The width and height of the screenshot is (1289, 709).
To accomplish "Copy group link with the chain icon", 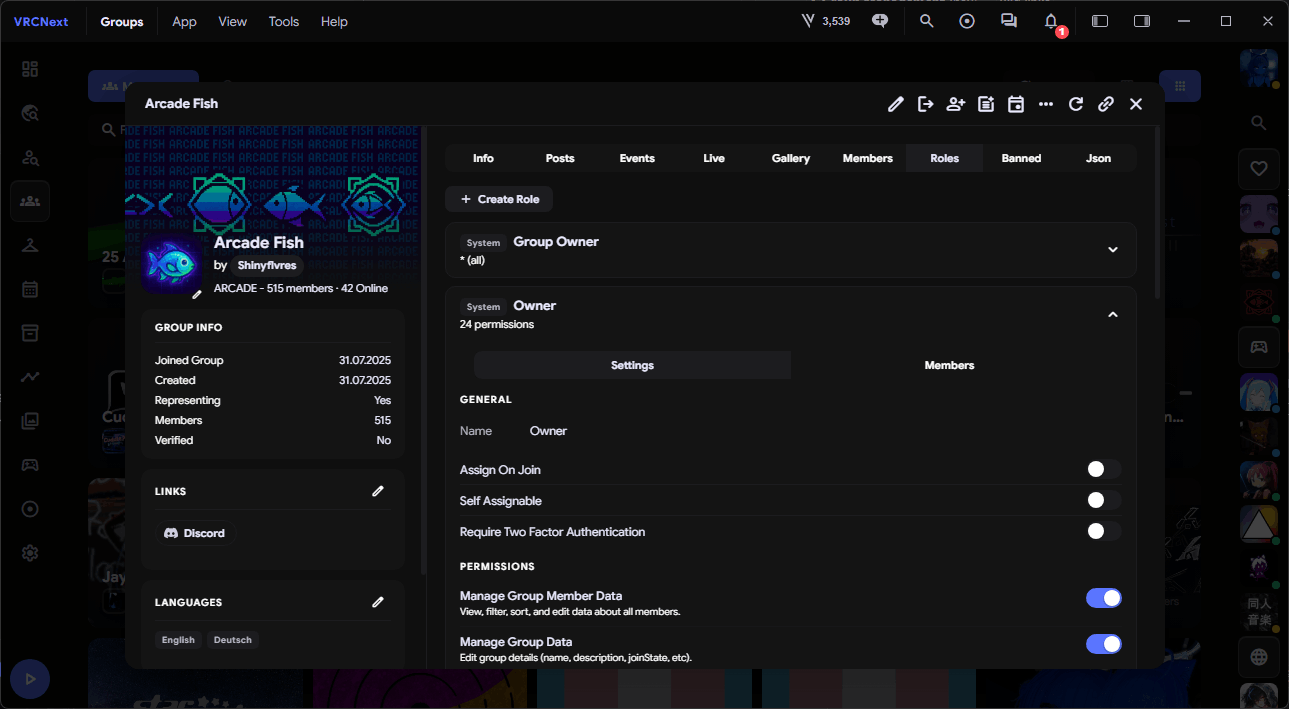I will click(1106, 104).
